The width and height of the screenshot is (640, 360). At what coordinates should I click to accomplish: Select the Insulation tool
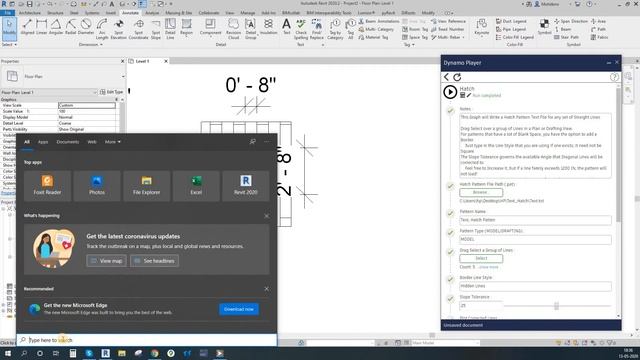(269, 27)
